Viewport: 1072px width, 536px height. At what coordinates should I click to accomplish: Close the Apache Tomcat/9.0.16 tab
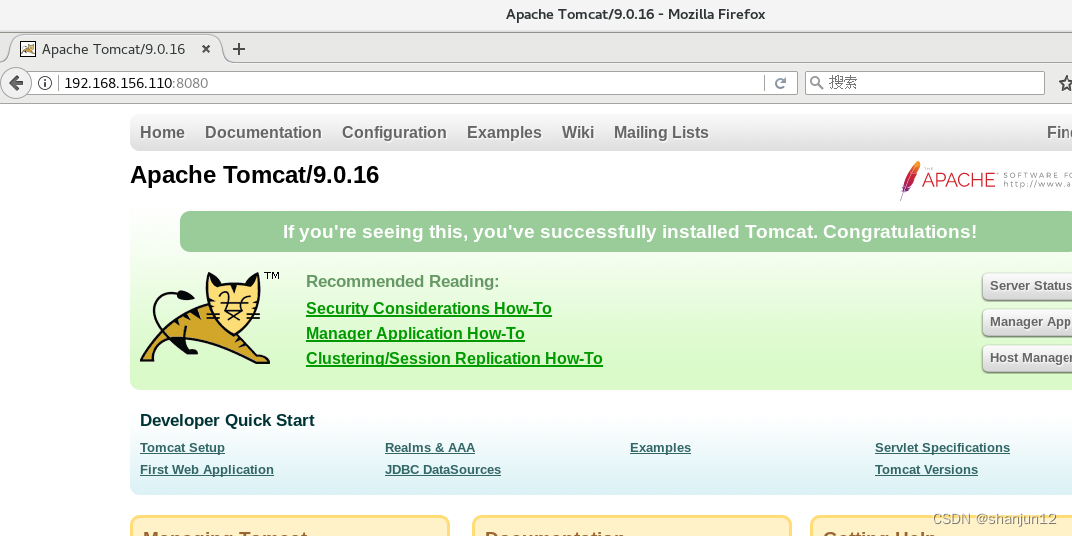tap(206, 49)
